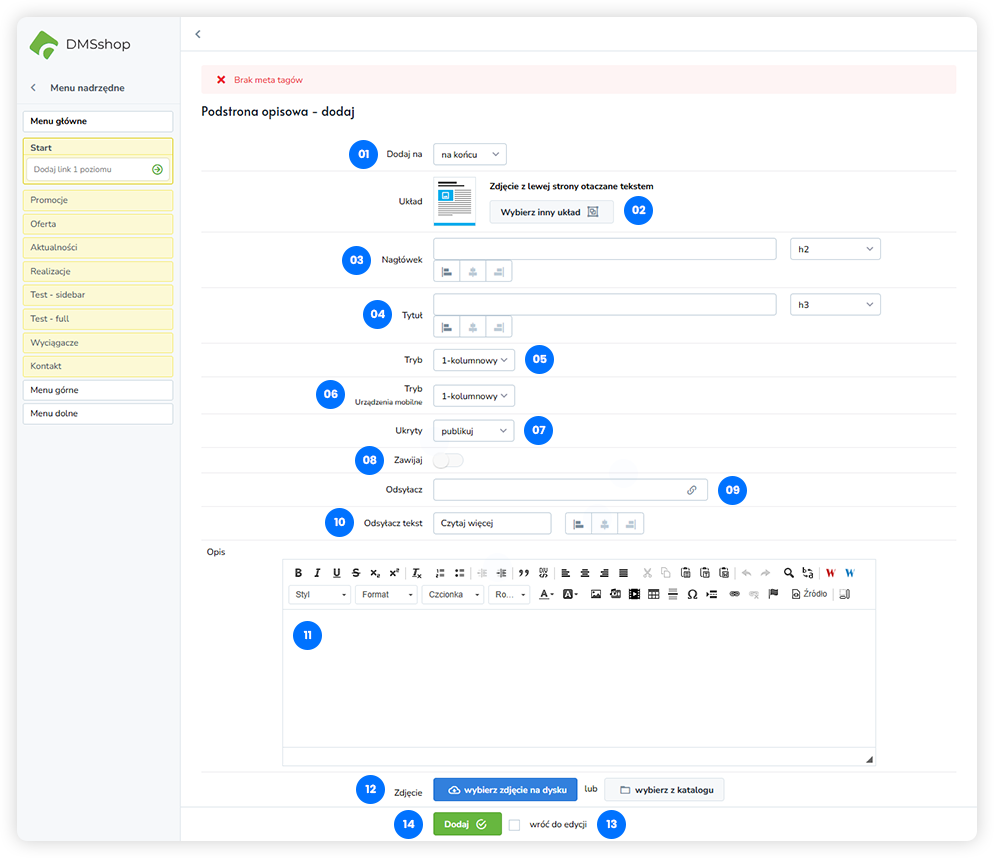This screenshot has width=994, height=858.
Task: Insert special character (Omega) symbol
Action: click(692, 594)
